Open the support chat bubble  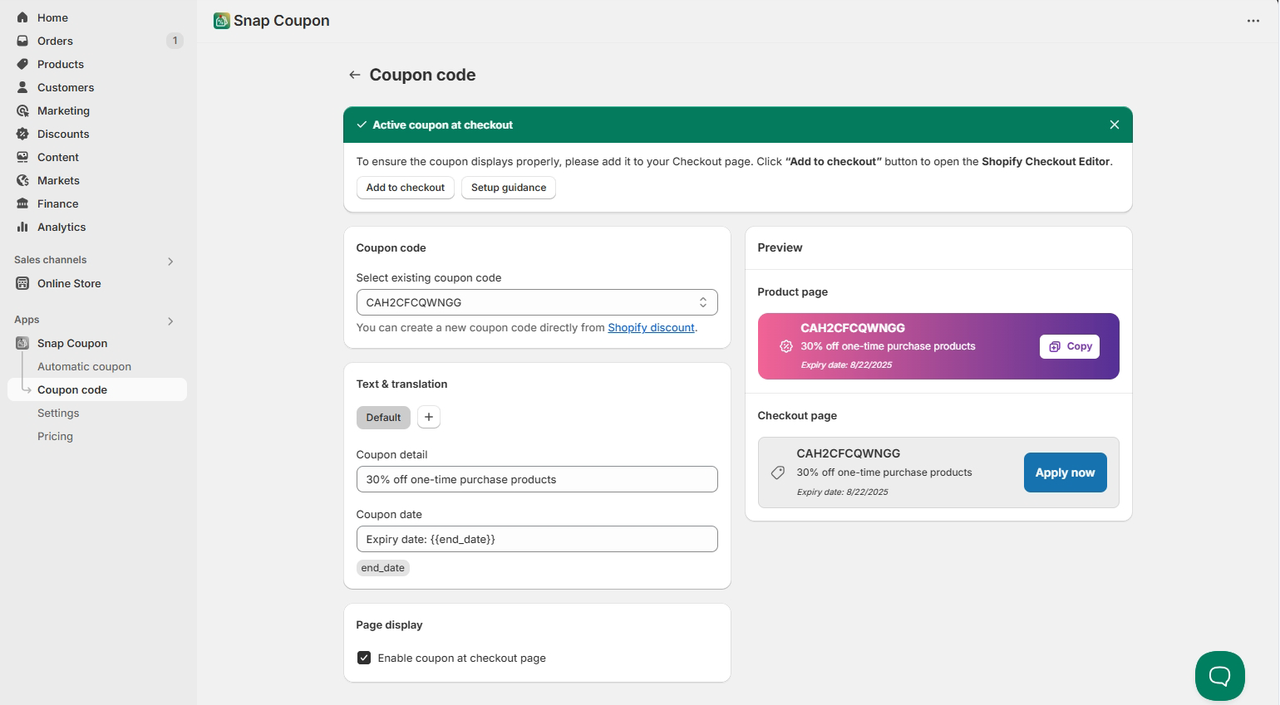click(x=1220, y=676)
